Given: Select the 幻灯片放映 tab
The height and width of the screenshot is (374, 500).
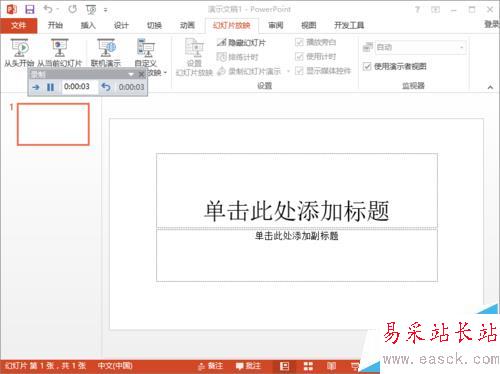Looking at the screenshot, I should click(x=231, y=25).
